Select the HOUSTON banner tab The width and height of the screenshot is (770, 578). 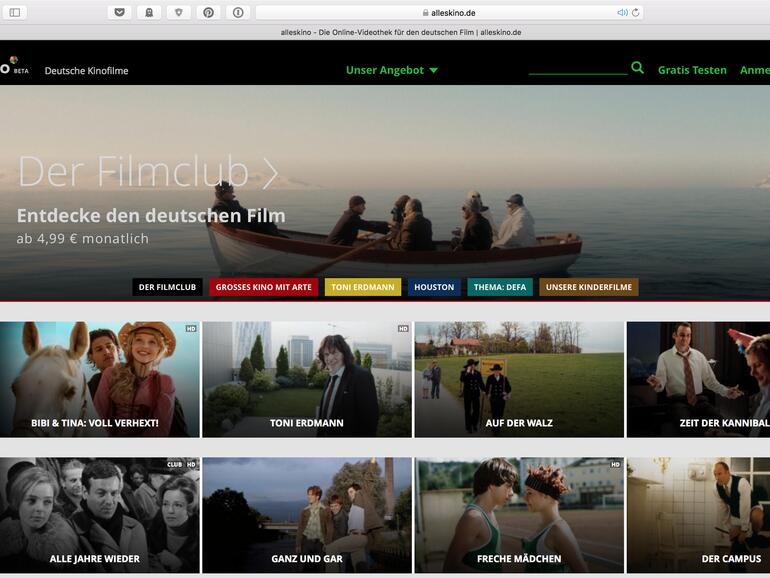tap(434, 287)
